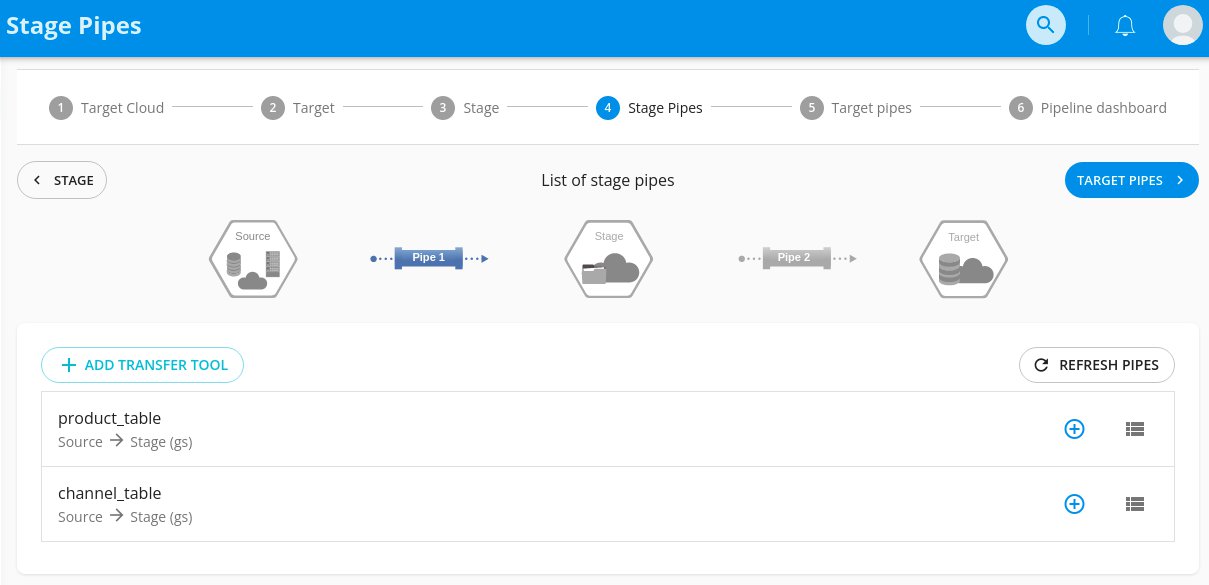
Task: Add pipe with plus icon for product_table
Action: (x=1074, y=429)
